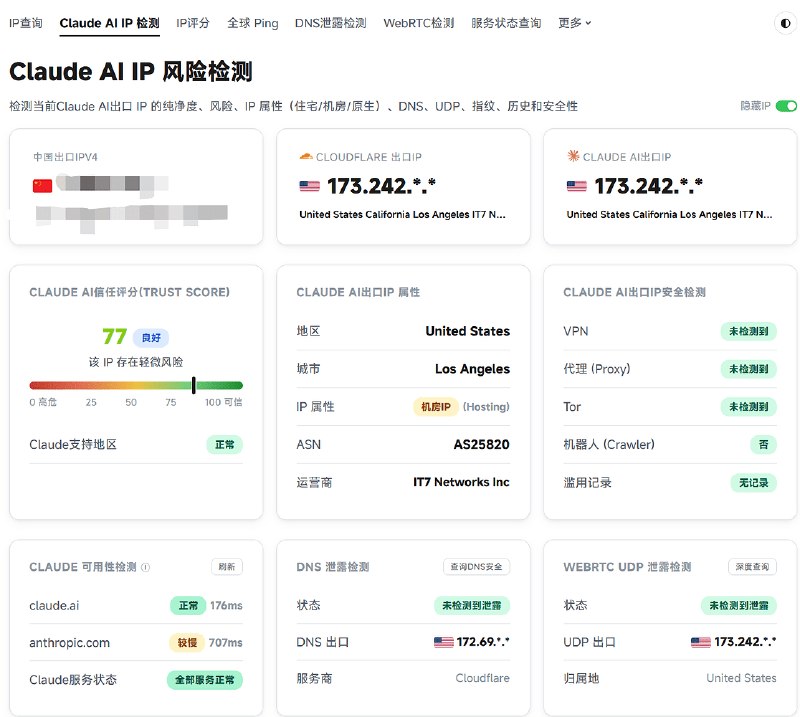The image size is (800, 717).
Task: Click the 否 badge for 机器人 (Crawler)
Action: (x=763, y=444)
